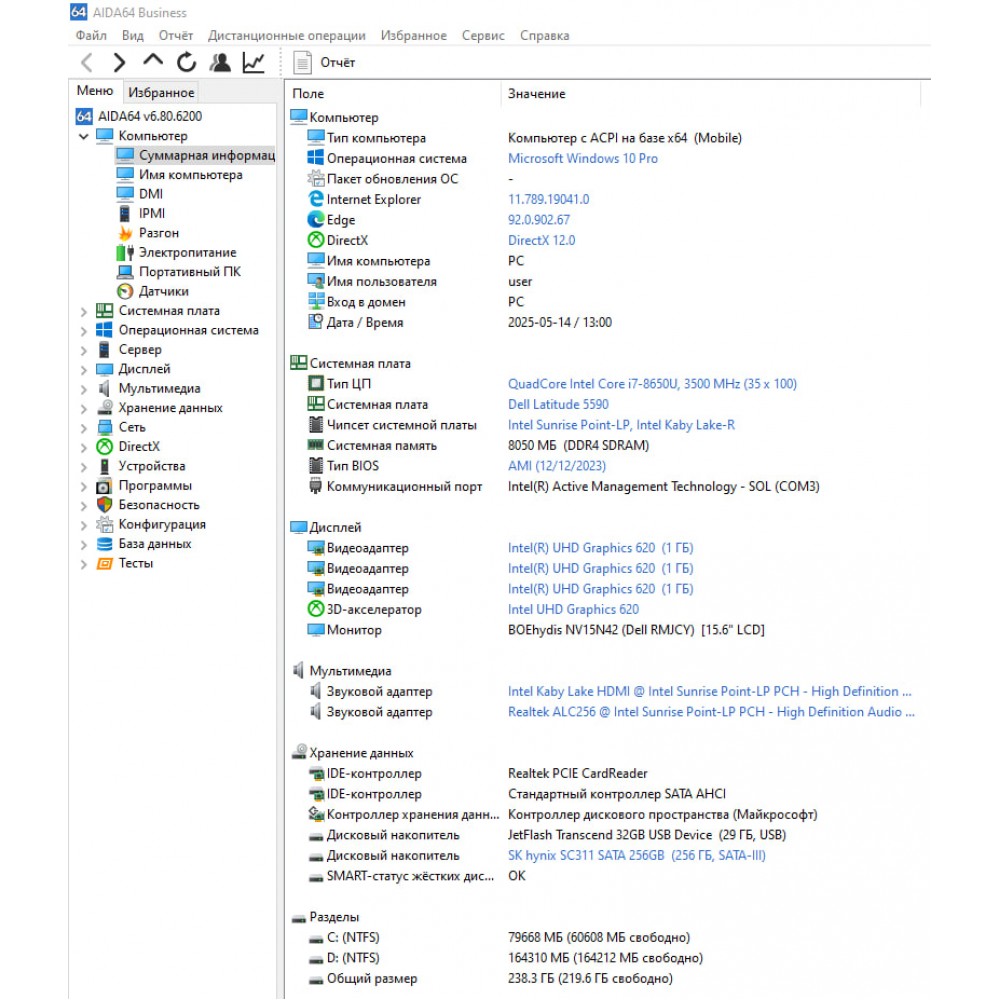This screenshot has width=1000, height=1000.
Task: Open the DirectX 12.0 link
Action: (541, 240)
